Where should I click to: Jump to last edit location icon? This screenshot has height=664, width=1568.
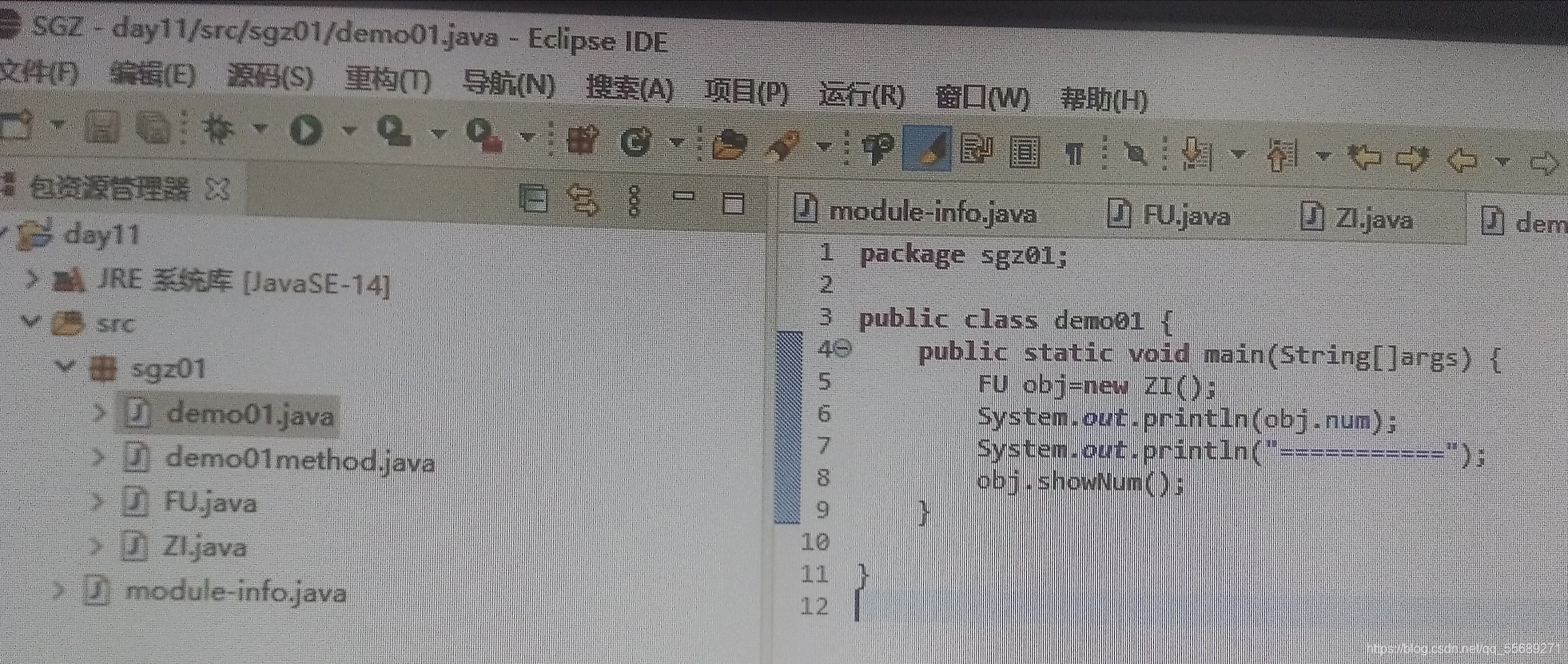pyautogui.click(x=1364, y=157)
